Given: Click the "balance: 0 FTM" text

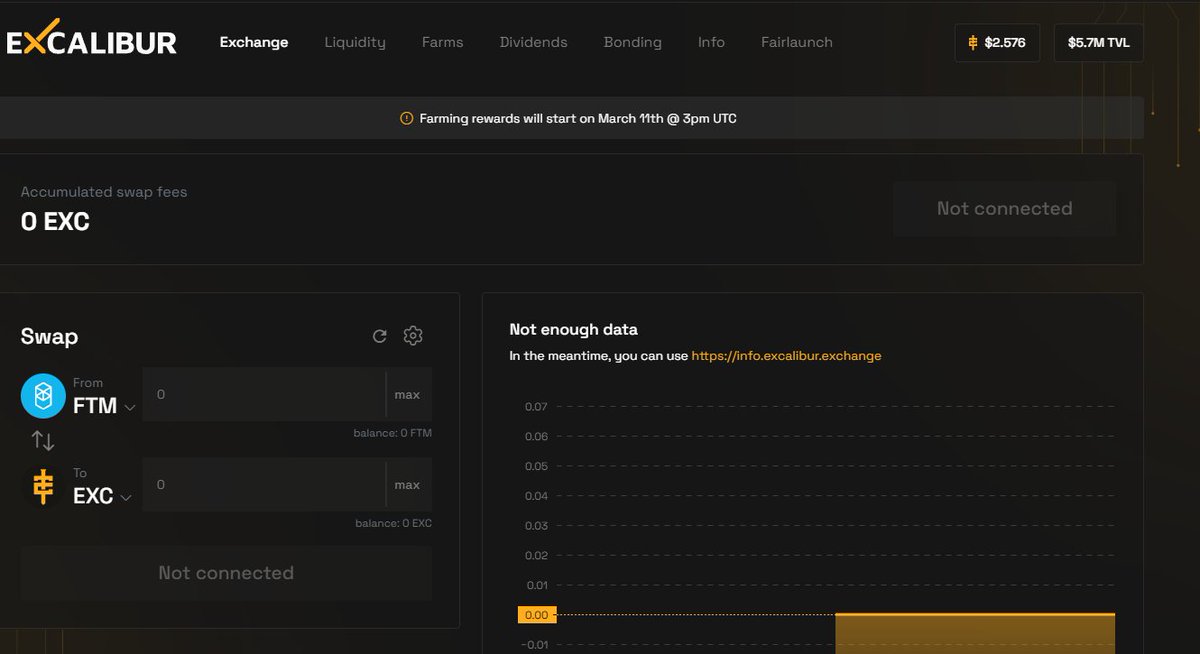Looking at the screenshot, I should (x=392, y=433).
